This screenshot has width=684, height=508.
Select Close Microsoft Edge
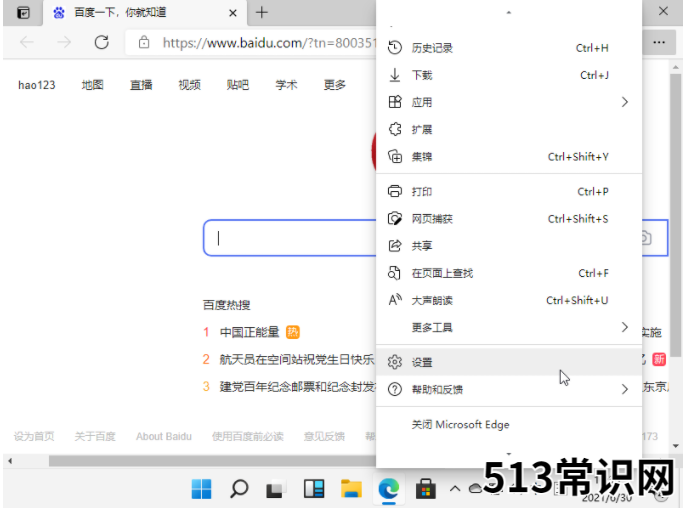pyautogui.click(x=509, y=424)
